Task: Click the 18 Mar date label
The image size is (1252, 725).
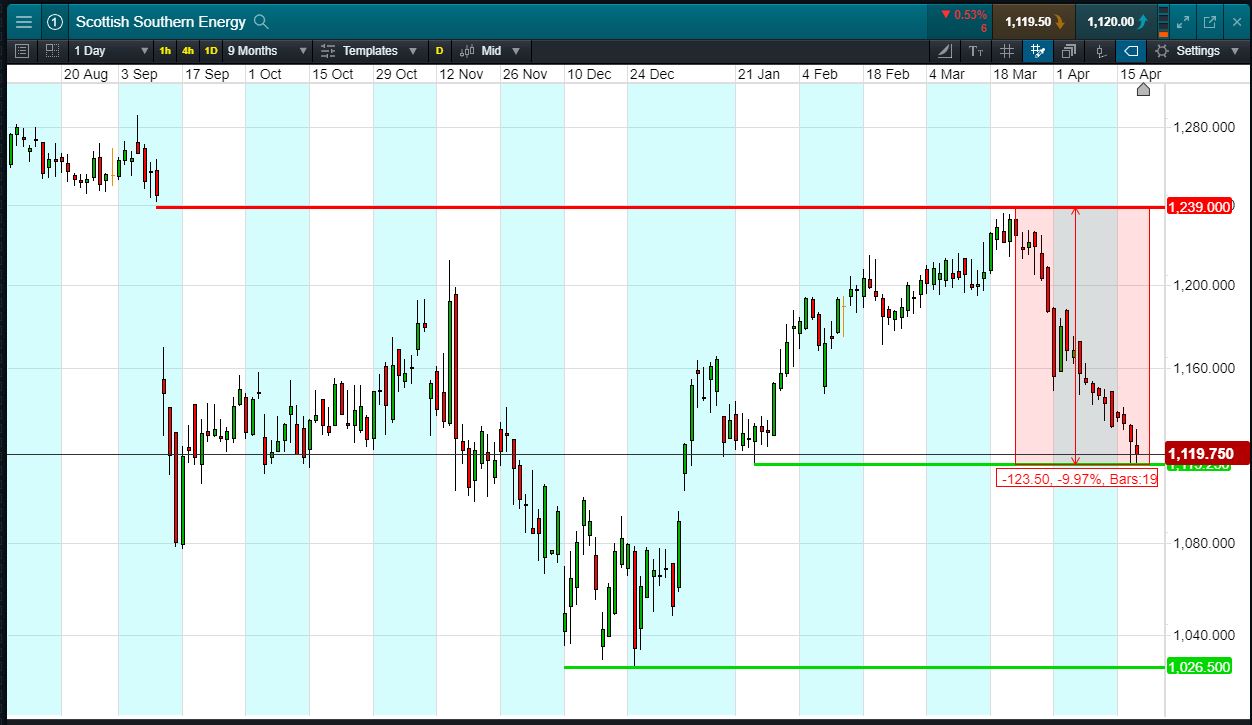Action: tap(1014, 74)
